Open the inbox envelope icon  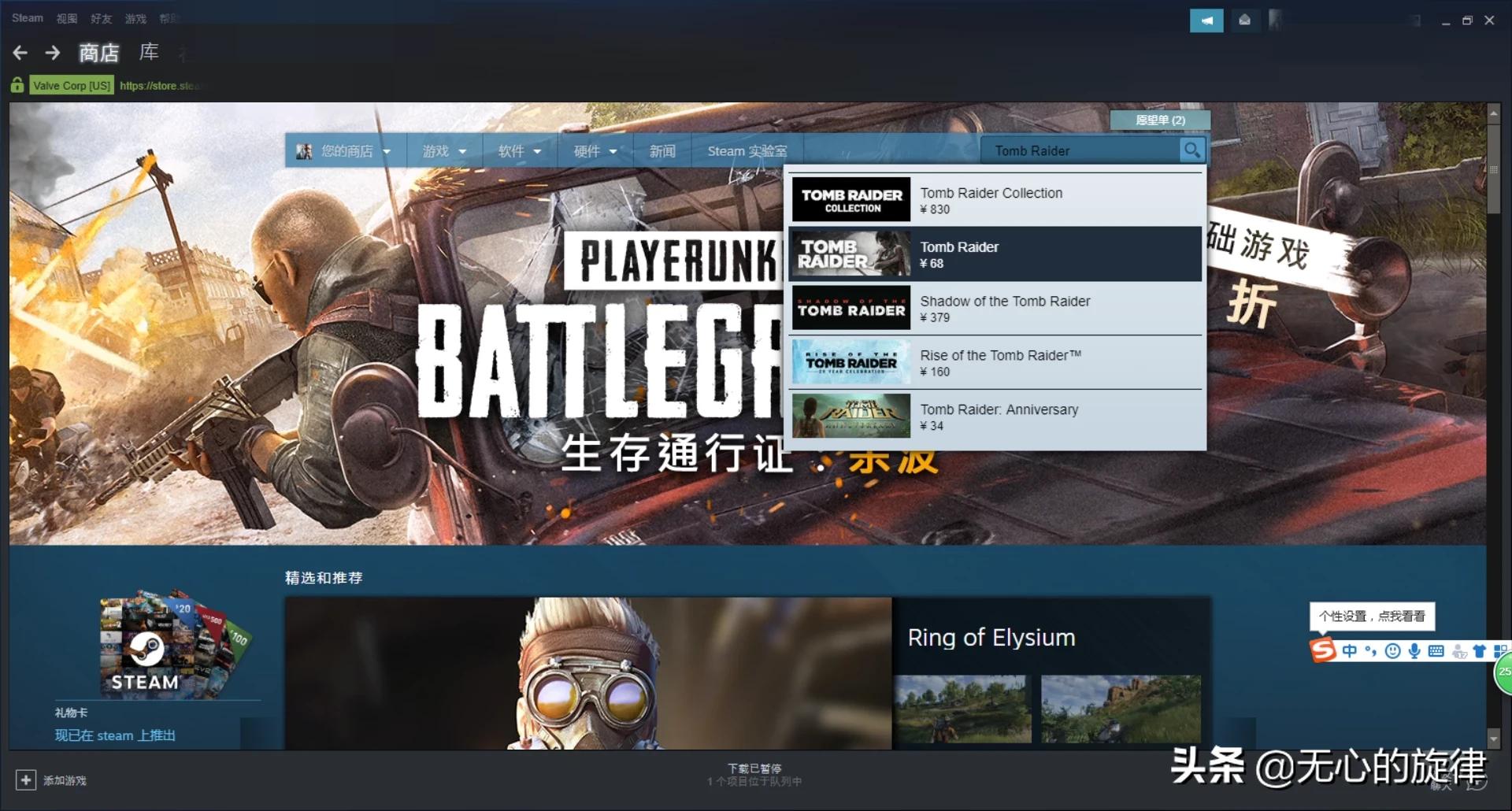pyautogui.click(x=1244, y=20)
